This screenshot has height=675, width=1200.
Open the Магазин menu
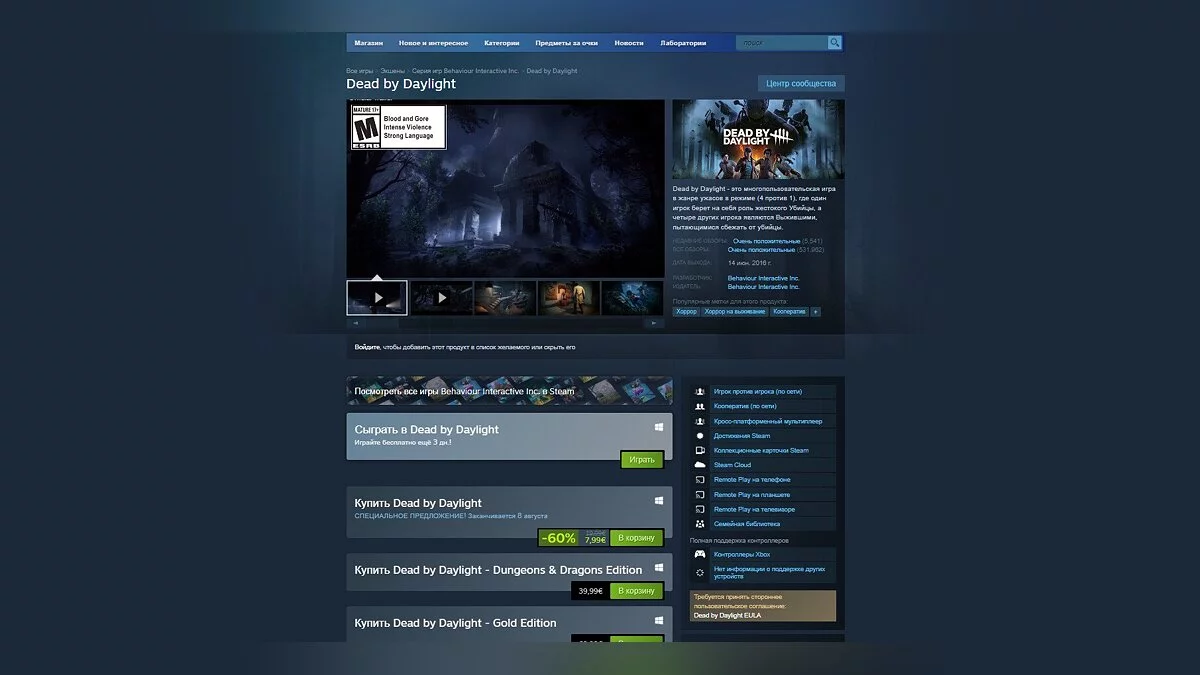369,43
